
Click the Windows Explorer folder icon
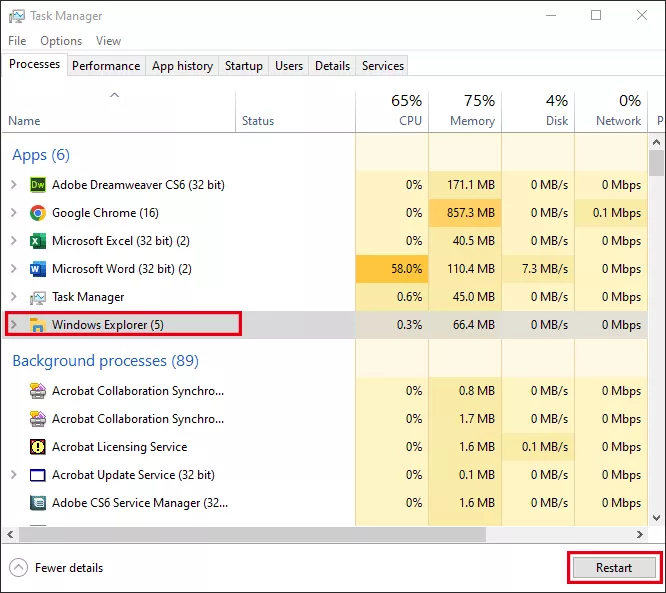pyautogui.click(x=38, y=325)
